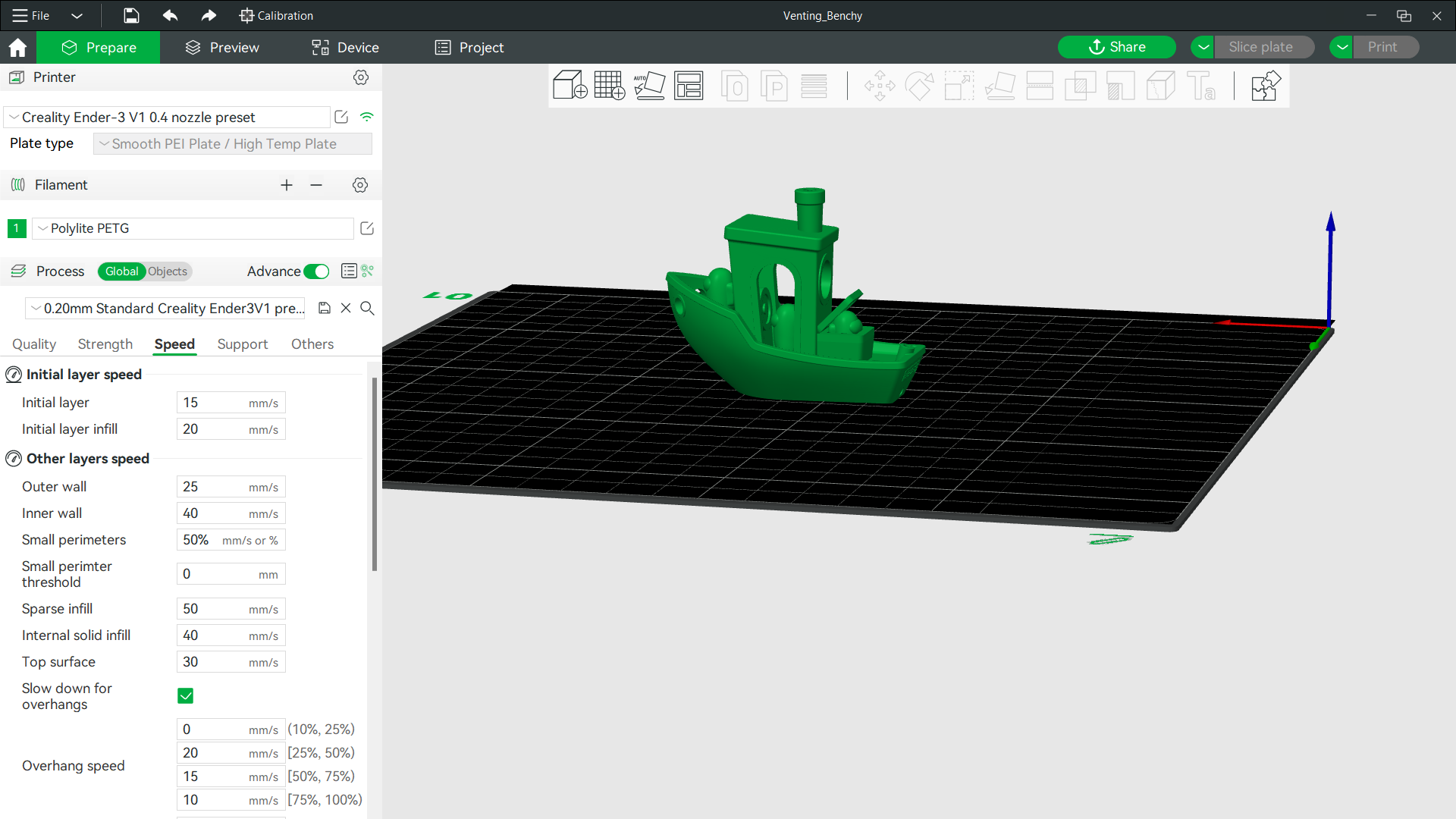Click the home icon

click(17, 47)
